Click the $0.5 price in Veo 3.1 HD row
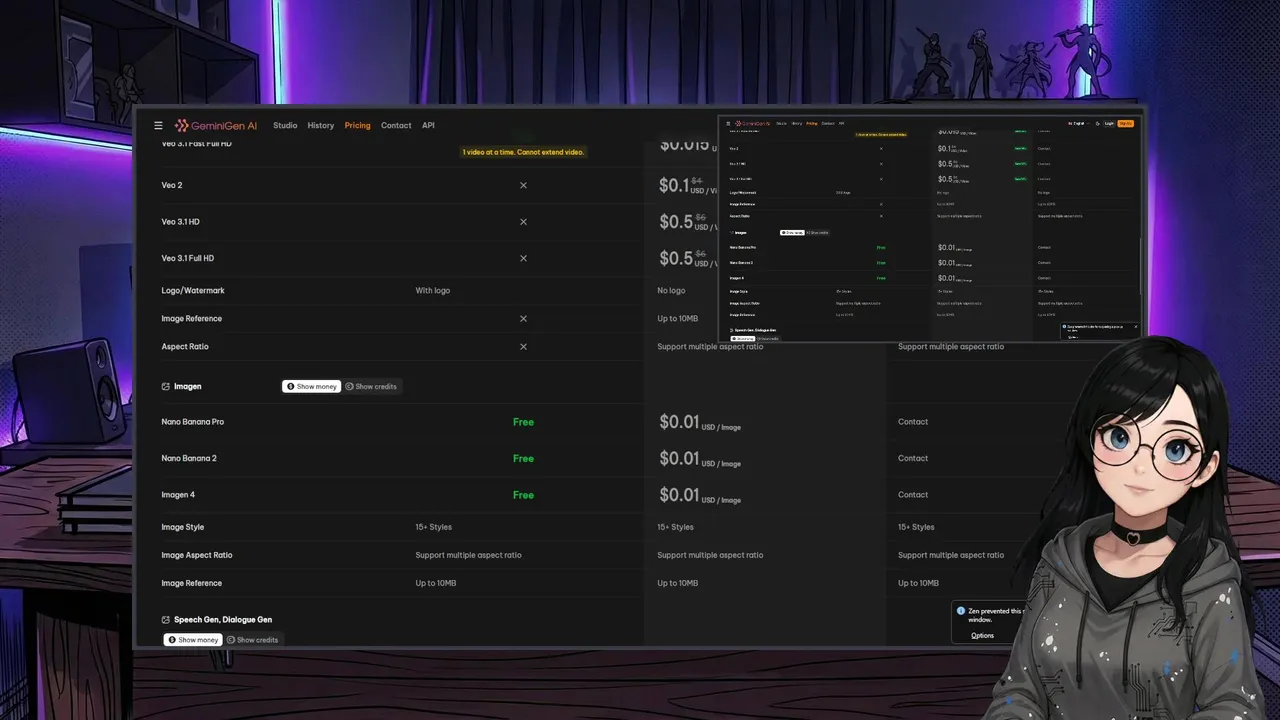The width and height of the screenshot is (1280, 720). 676,221
